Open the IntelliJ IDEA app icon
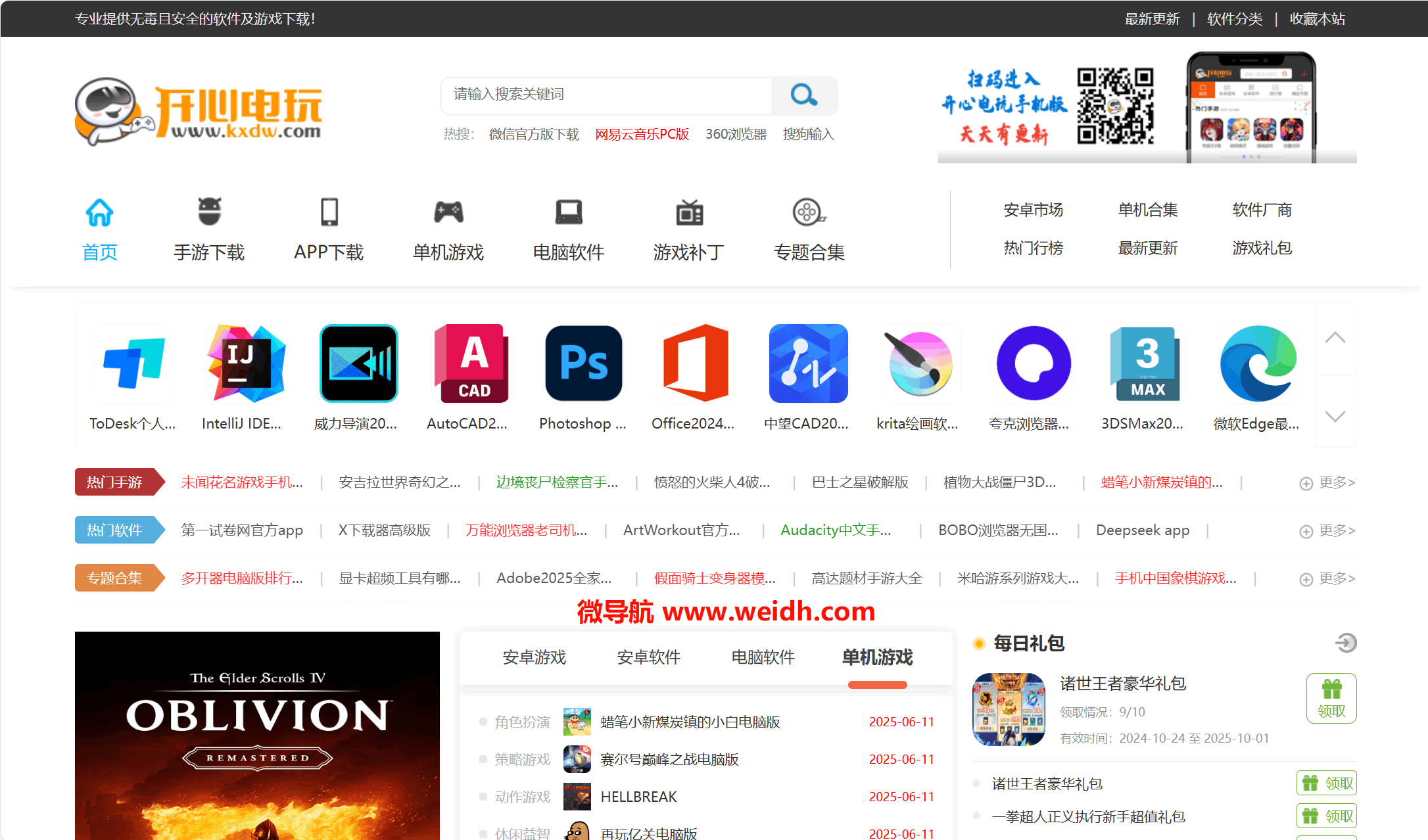This screenshot has width=1428, height=840. pyautogui.click(x=246, y=363)
